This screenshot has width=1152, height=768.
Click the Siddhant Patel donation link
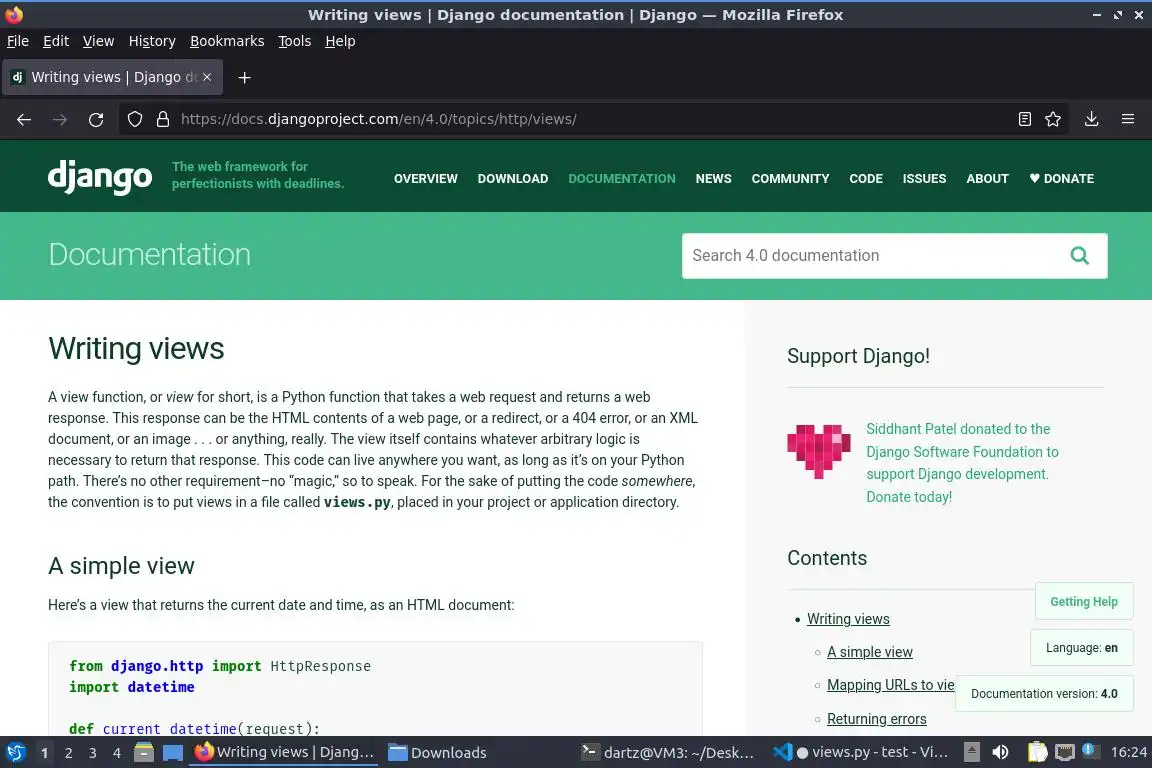coord(962,462)
